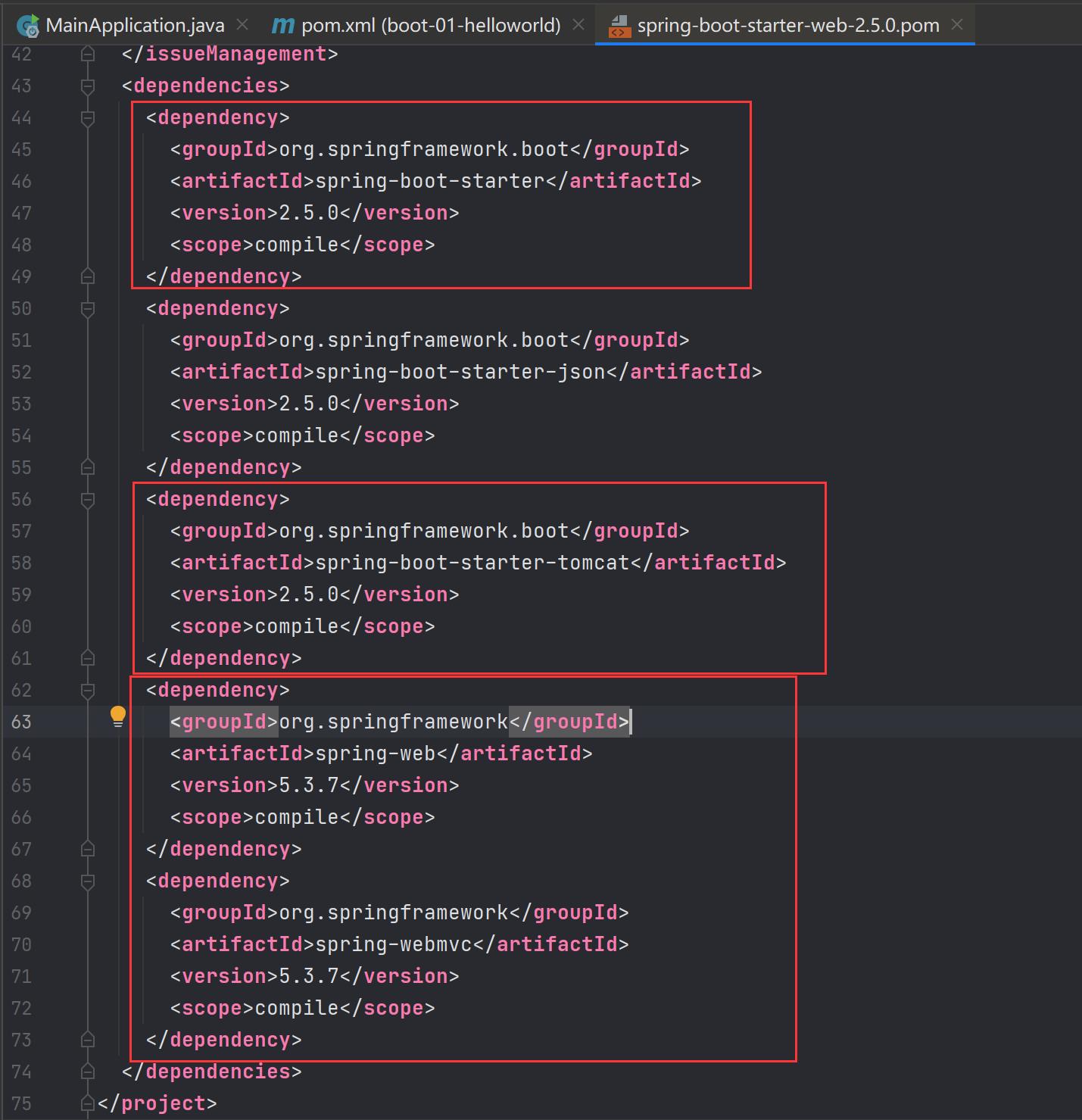Click org.springframework.boot groupId on line 51
This screenshot has height=1120, width=1082.
[x=424, y=340]
